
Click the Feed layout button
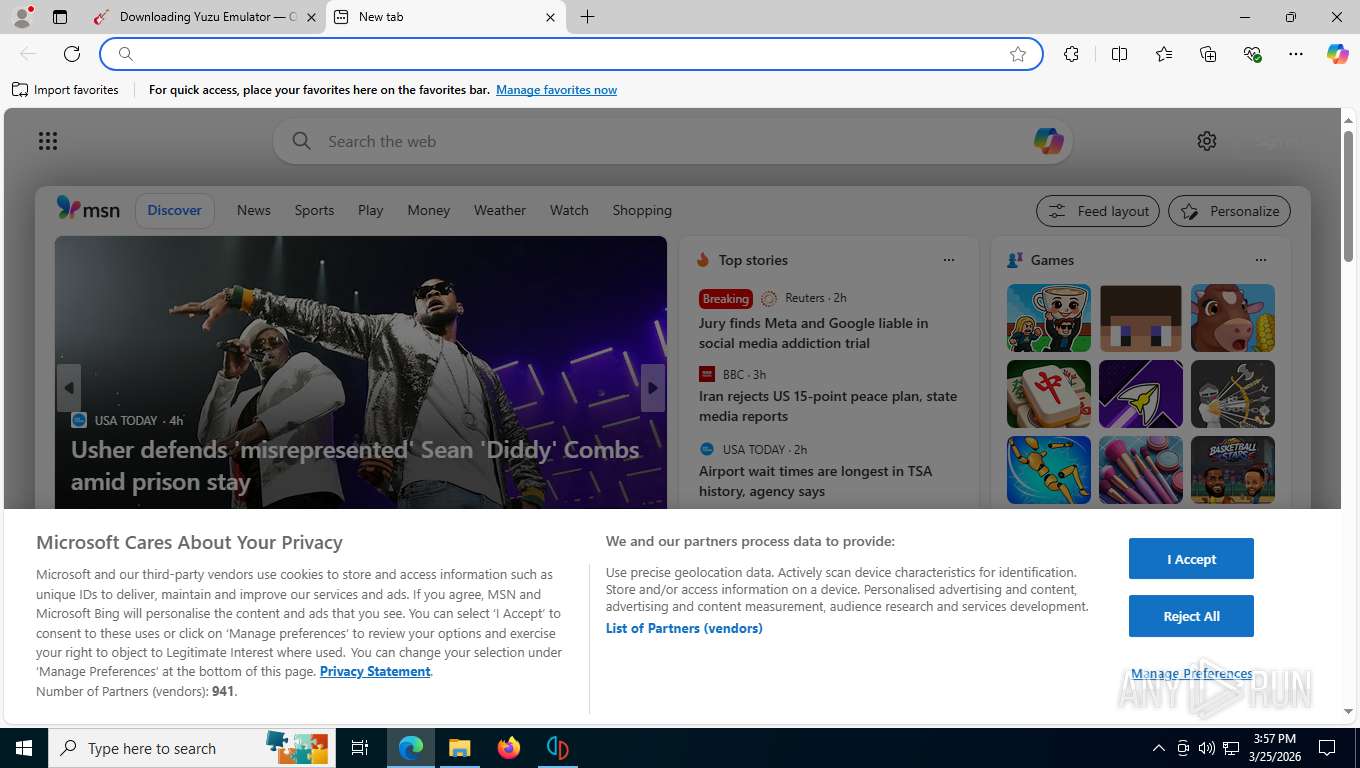1098,211
